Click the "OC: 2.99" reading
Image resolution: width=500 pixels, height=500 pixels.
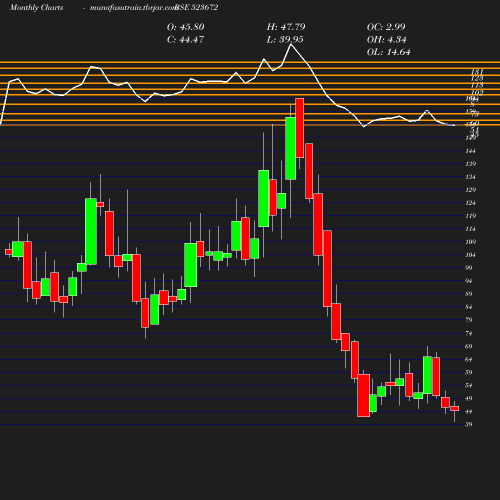(x=386, y=27)
